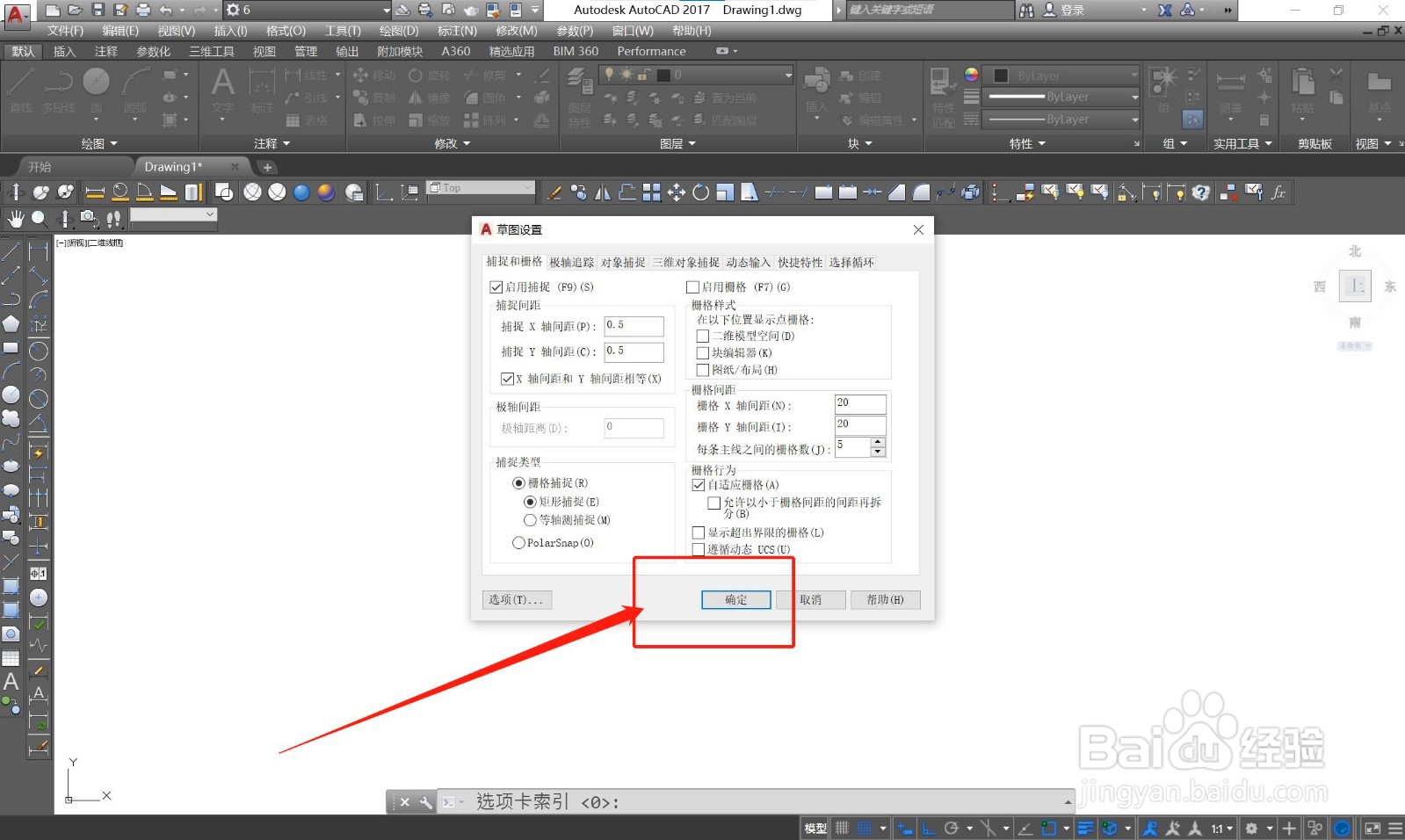Click the Move crossed-arrows icon in toolbar

pyautogui.click(x=677, y=192)
